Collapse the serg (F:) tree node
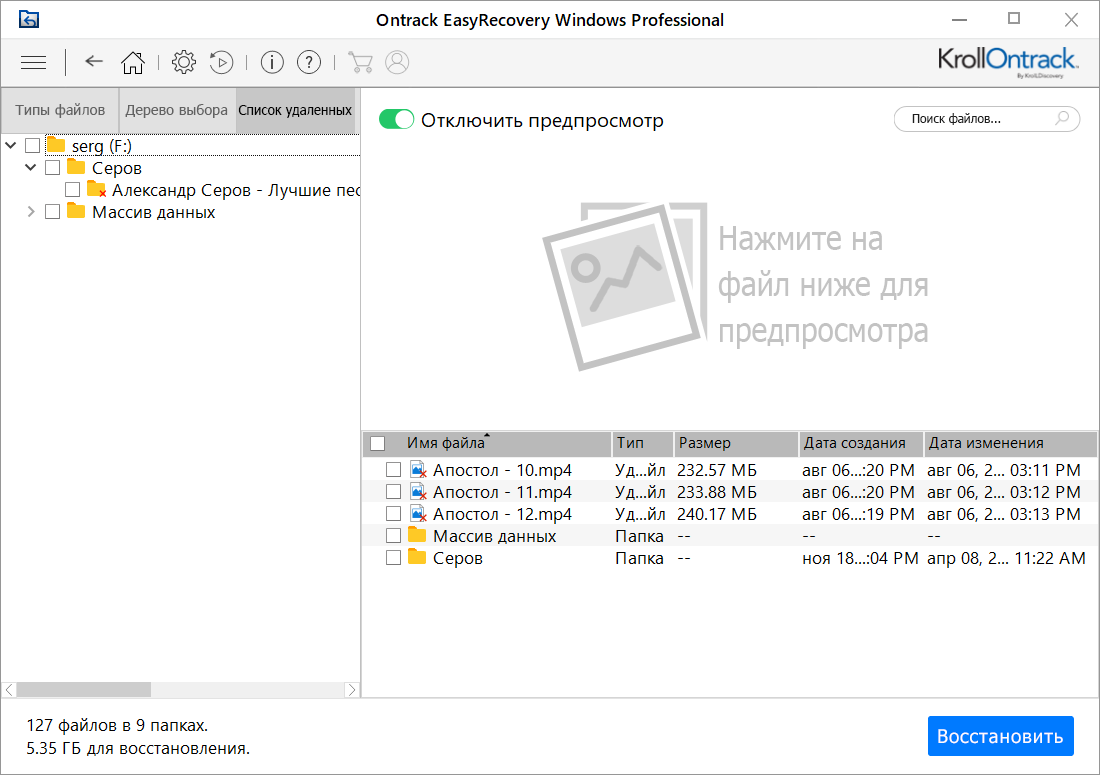Viewport: 1100px width, 775px height. pyautogui.click(x=11, y=146)
